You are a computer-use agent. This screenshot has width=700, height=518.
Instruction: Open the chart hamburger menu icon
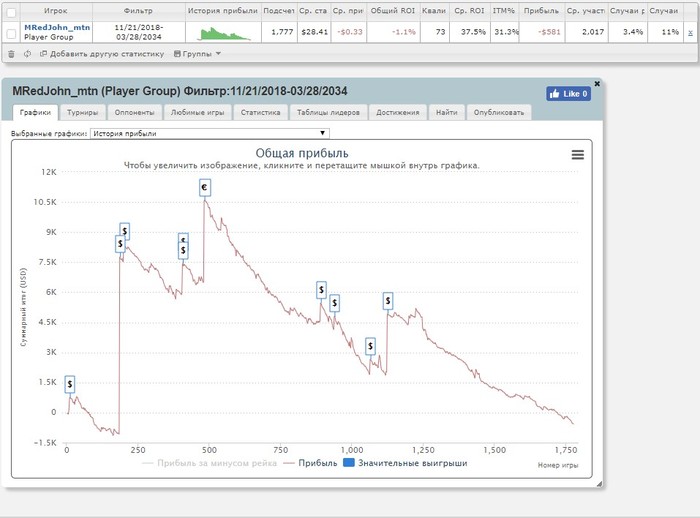click(x=578, y=155)
